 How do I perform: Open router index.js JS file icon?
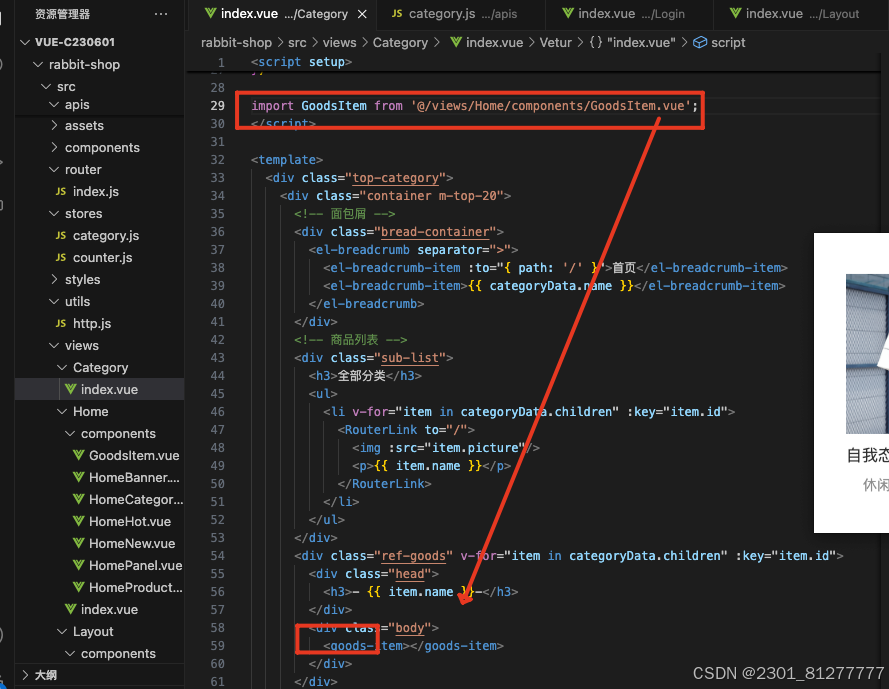(x=61, y=192)
